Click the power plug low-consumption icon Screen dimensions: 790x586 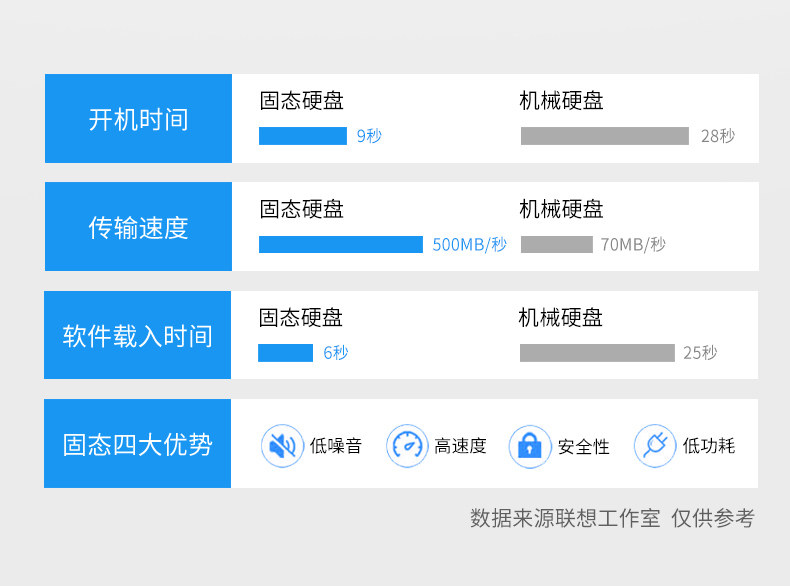(655, 446)
